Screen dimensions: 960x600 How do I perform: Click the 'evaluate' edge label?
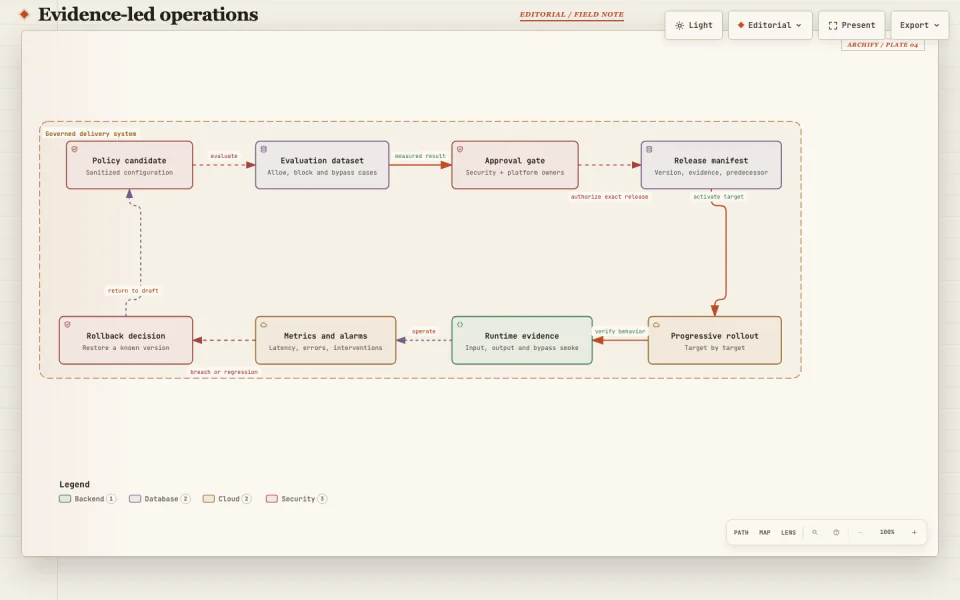coord(224,156)
